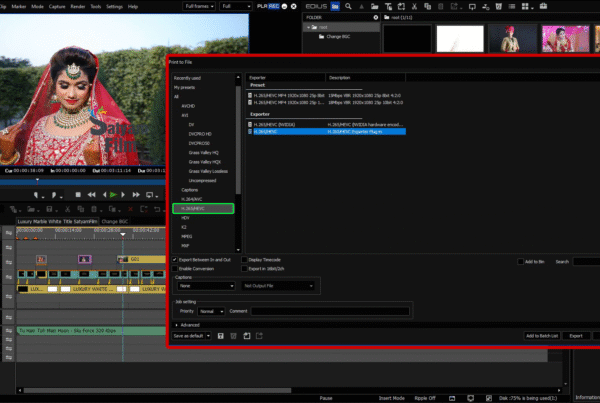The height and width of the screenshot is (403, 600).
Task: Click the bin search magnifier icon
Action: click(x=348, y=6)
